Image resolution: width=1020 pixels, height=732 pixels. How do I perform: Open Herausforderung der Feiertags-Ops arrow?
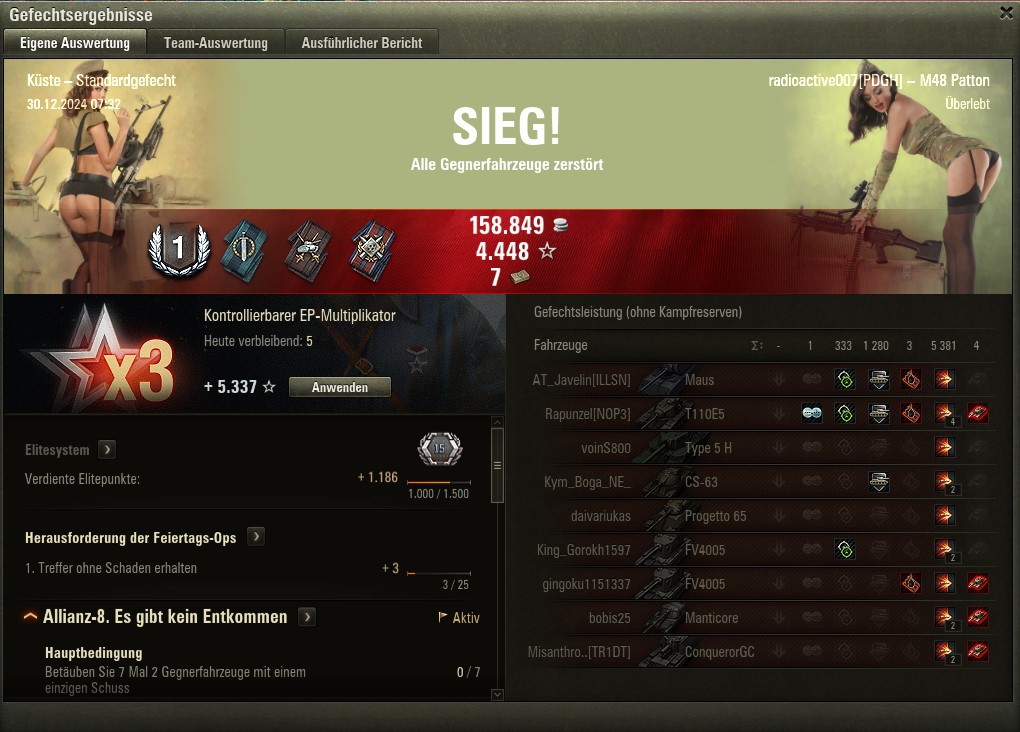point(256,537)
